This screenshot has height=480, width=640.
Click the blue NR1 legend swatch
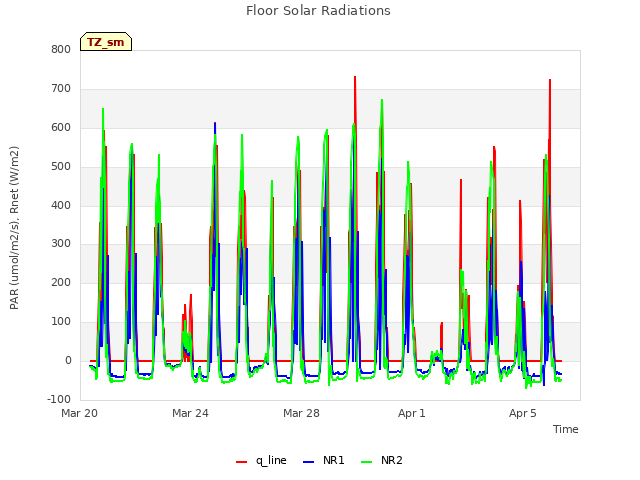(x=309, y=462)
